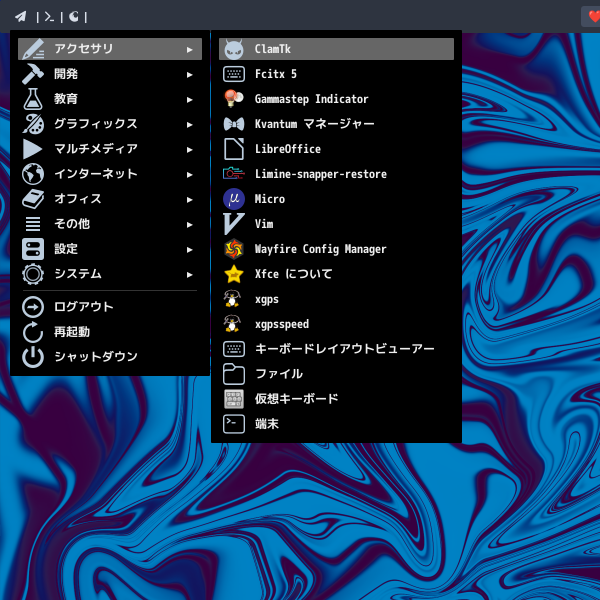The image size is (600, 600).
Task: Click the Vim entry text
Action: (x=264, y=224)
